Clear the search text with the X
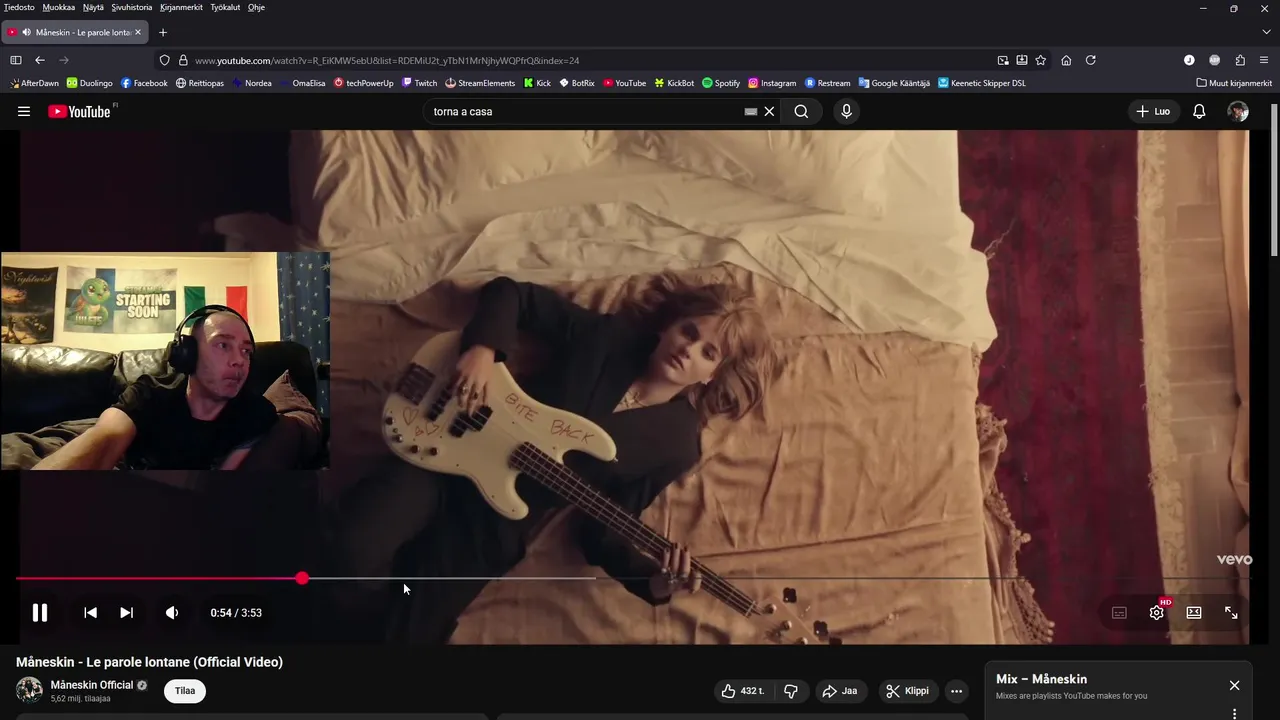Screen dimensions: 1280x720 click(x=769, y=111)
